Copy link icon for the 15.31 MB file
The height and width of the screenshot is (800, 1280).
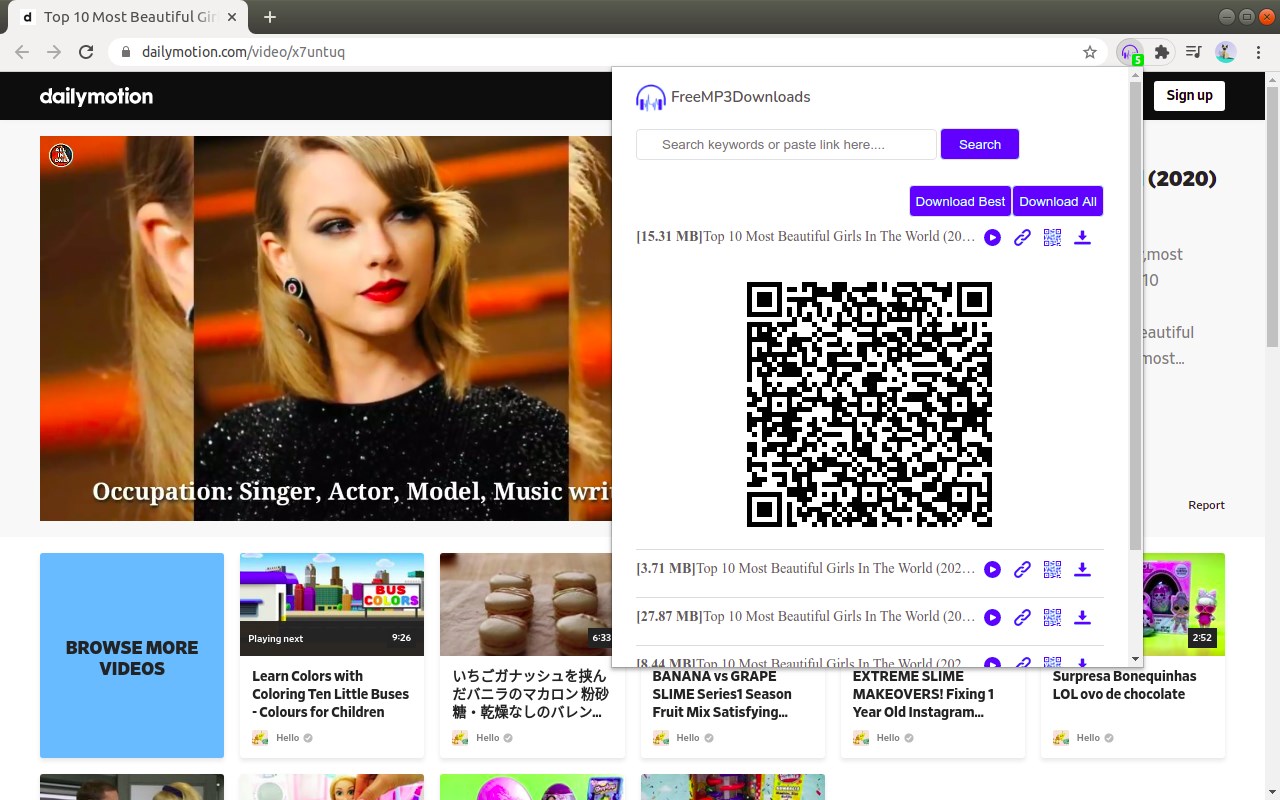[x=1022, y=237]
